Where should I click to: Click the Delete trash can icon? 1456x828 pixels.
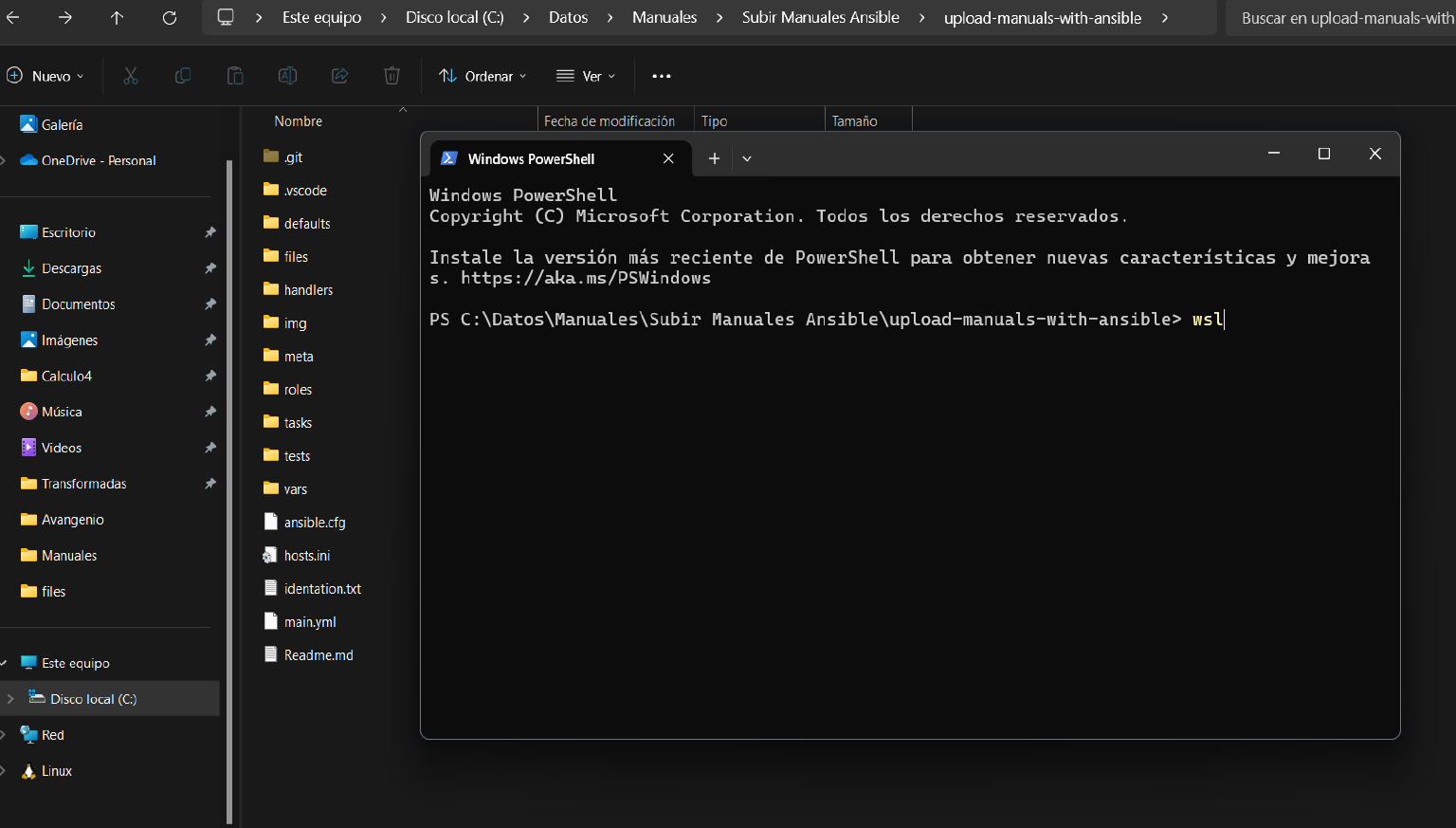391,76
